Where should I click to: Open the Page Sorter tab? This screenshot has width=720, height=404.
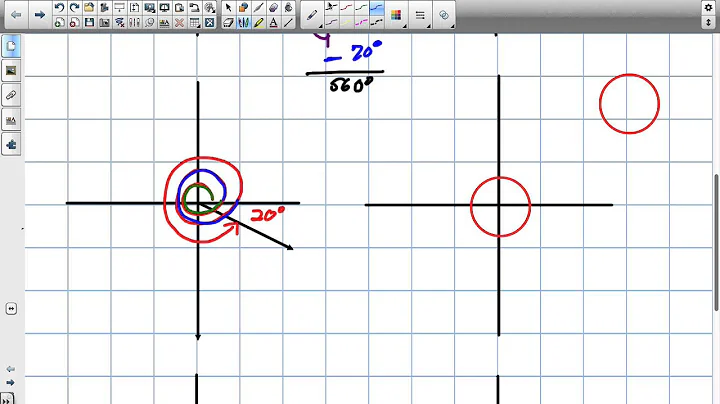[x=11, y=46]
